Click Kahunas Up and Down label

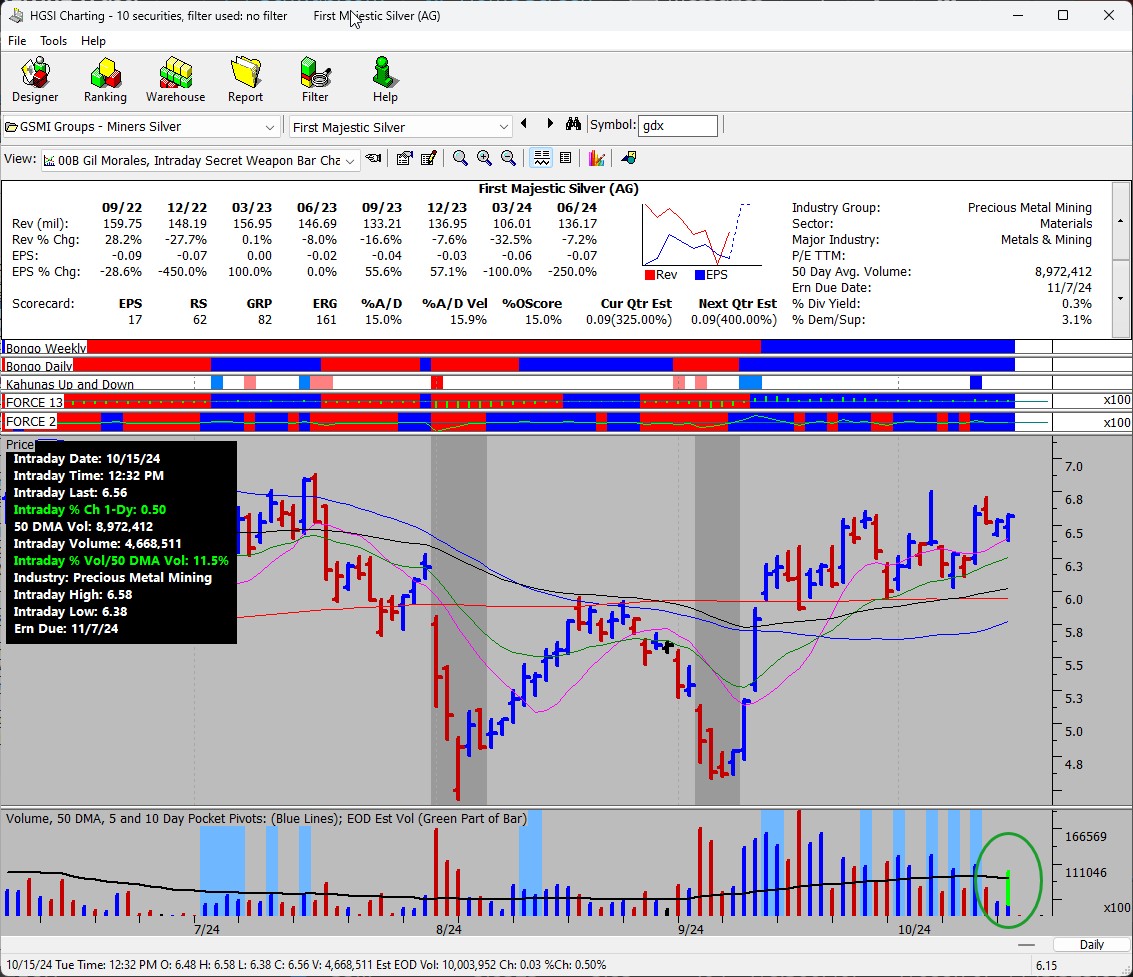point(69,384)
